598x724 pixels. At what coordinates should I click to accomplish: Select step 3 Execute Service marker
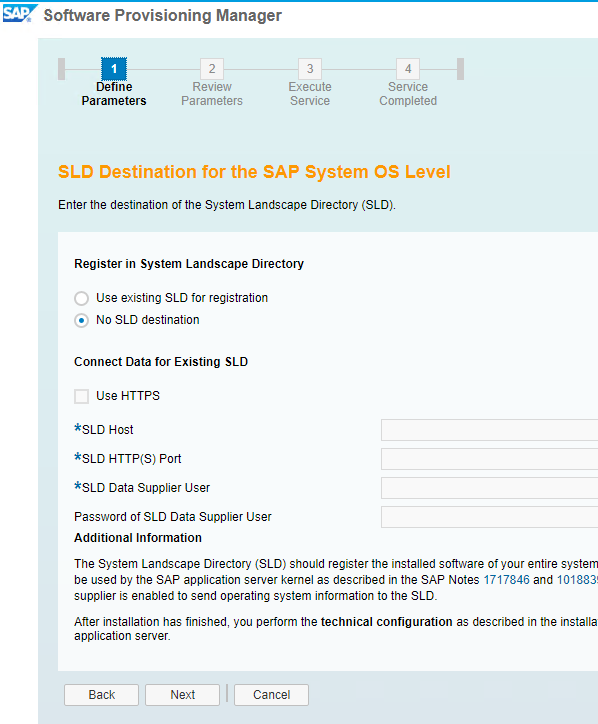tap(310, 69)
